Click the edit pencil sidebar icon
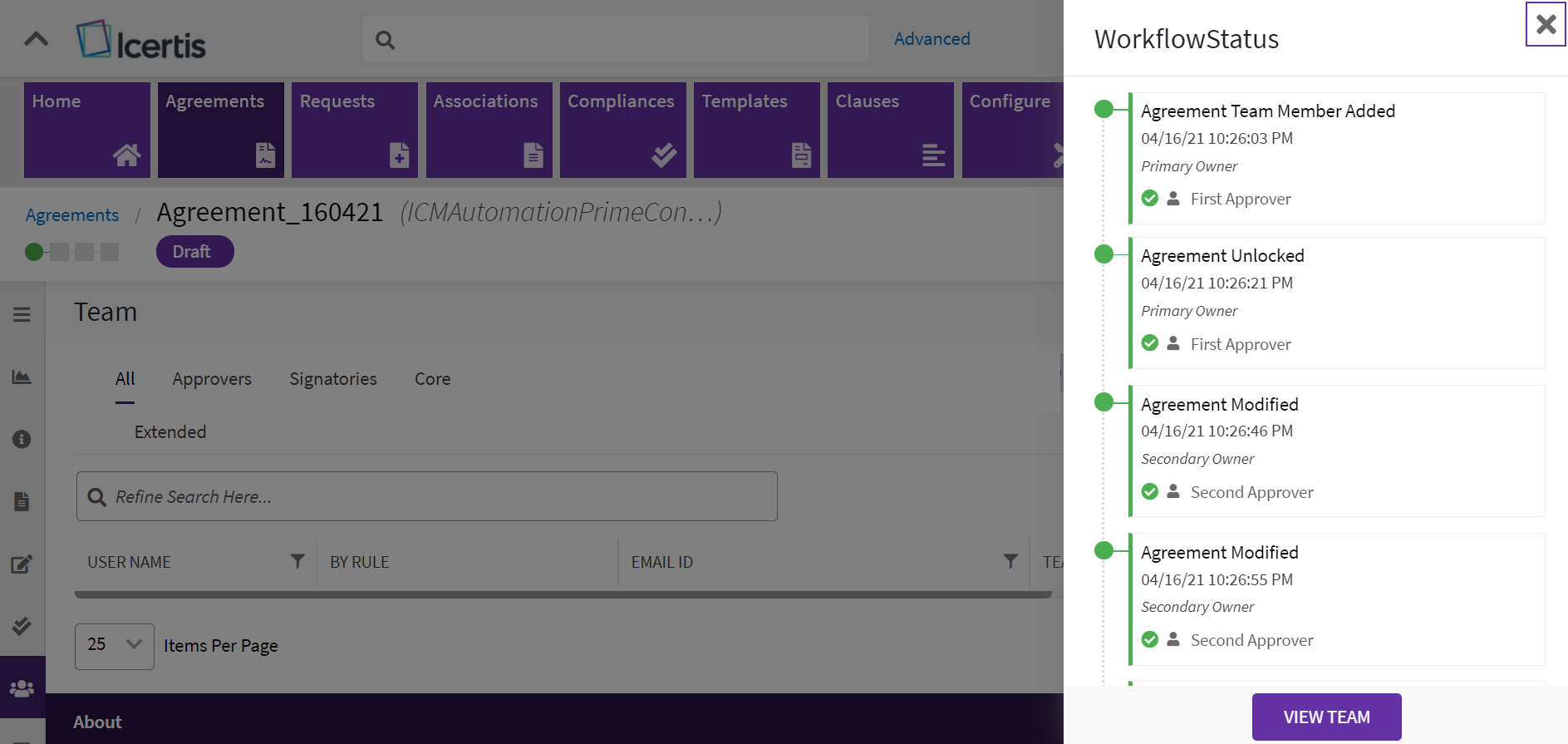1568x744 pixels. (22, 564)
